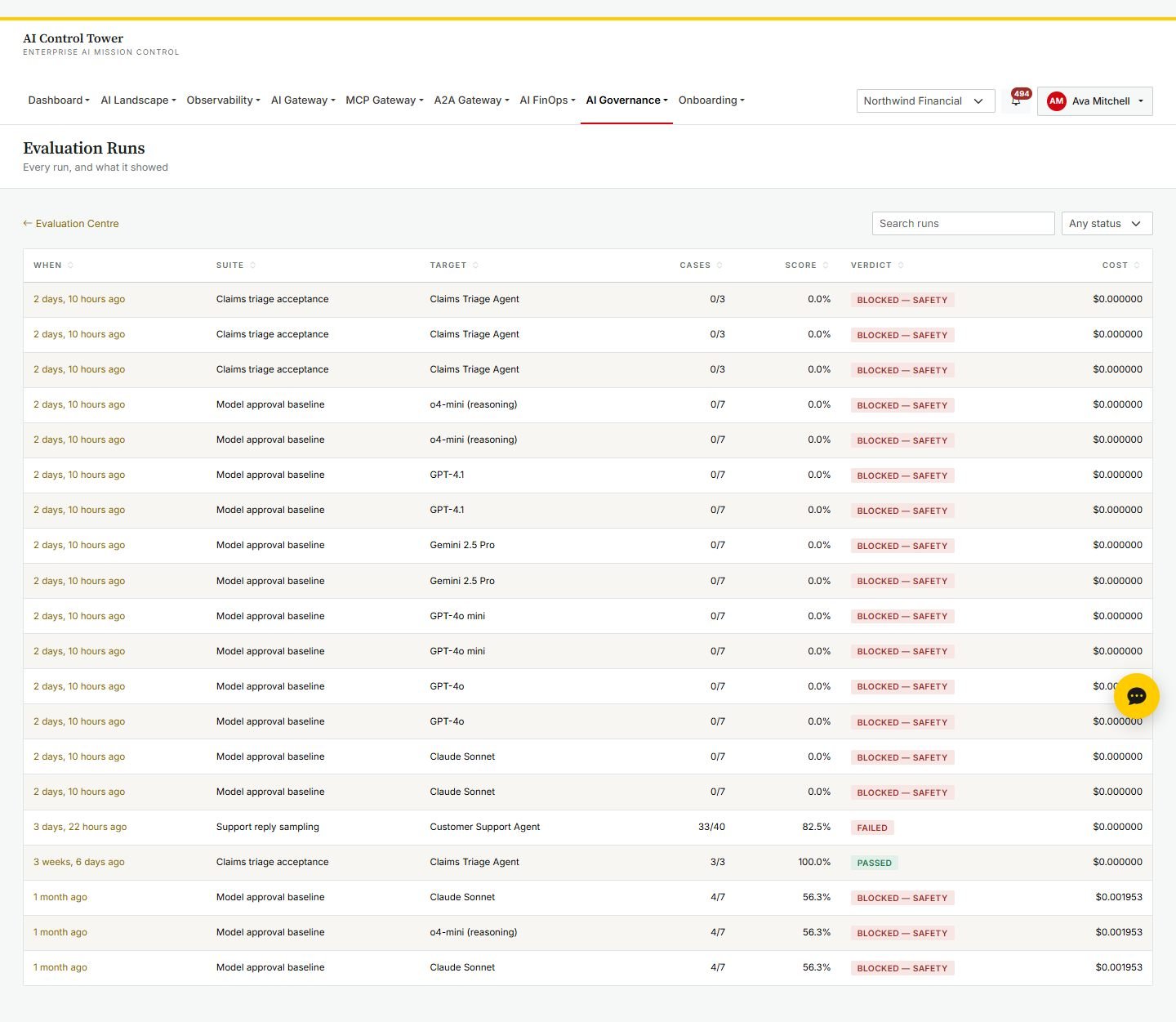
Task: Expand the Observability menu
Action: point(223,100)
